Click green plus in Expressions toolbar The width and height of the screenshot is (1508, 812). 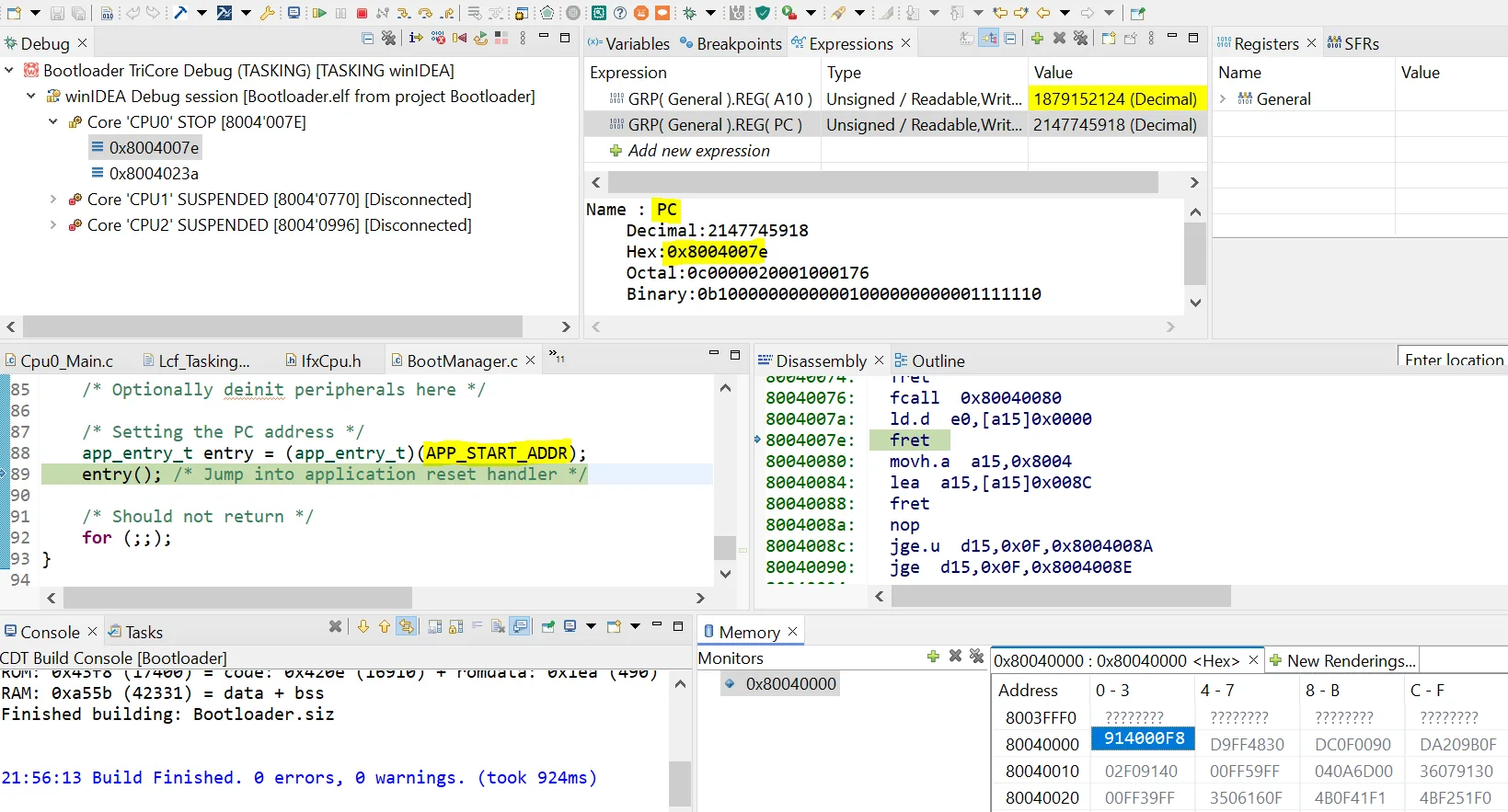coord(1037,39)
